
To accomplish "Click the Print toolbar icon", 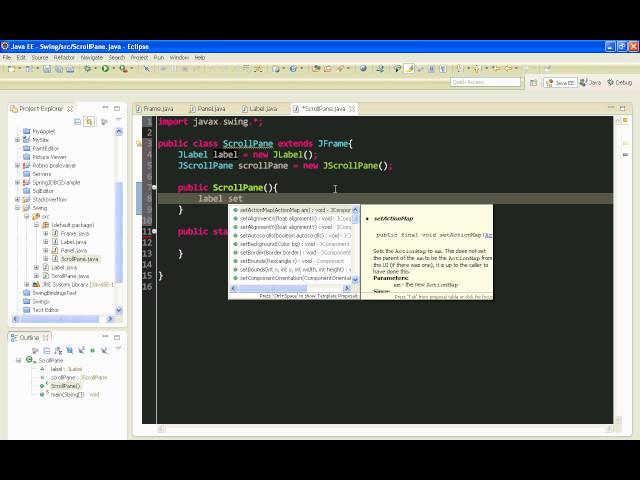I will (x=70, y=69).
